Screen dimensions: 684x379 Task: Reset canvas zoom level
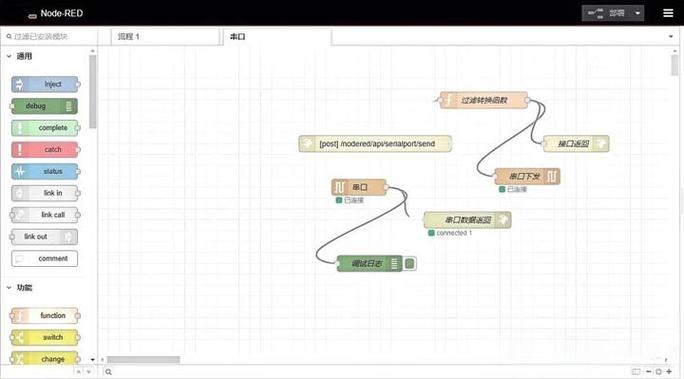658,372
